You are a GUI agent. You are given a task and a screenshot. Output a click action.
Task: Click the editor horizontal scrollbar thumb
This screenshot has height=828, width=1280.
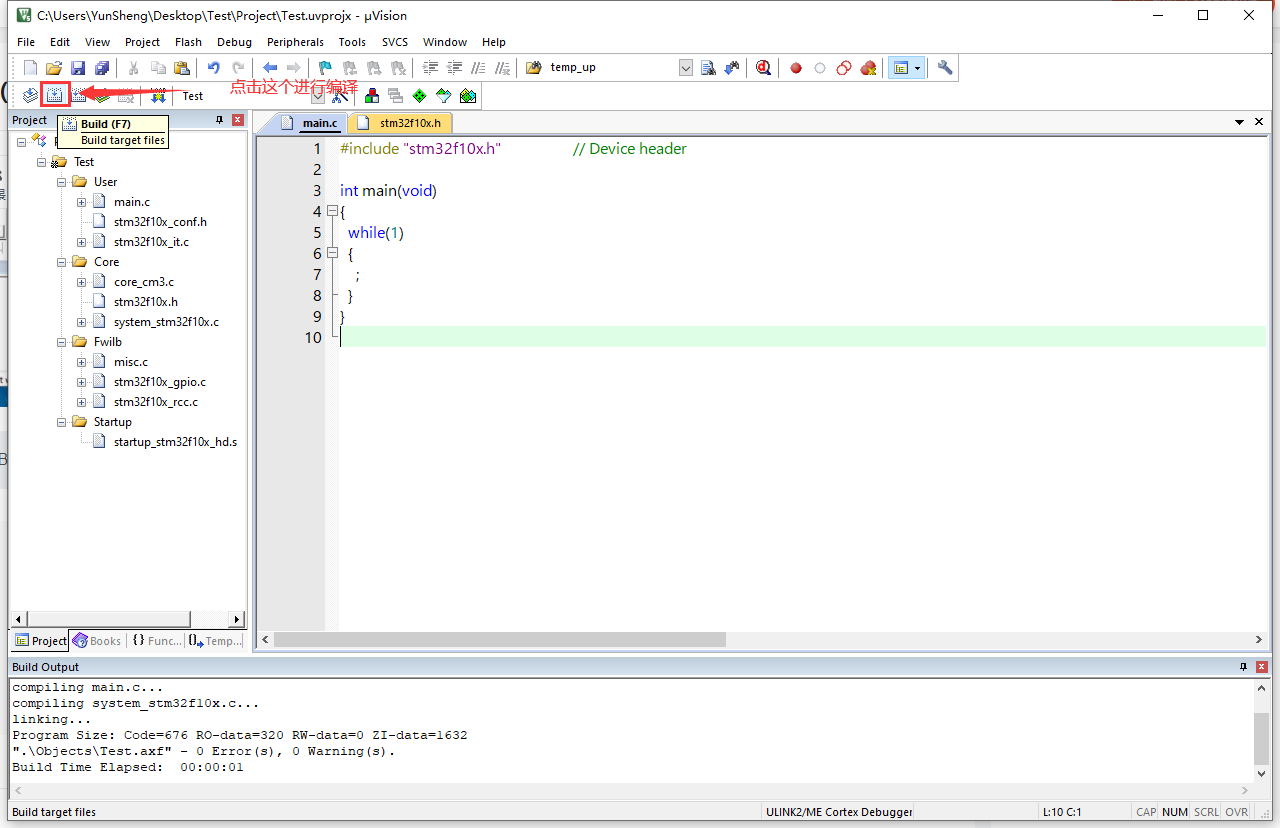pyautogui.click(x=499, y=639)
